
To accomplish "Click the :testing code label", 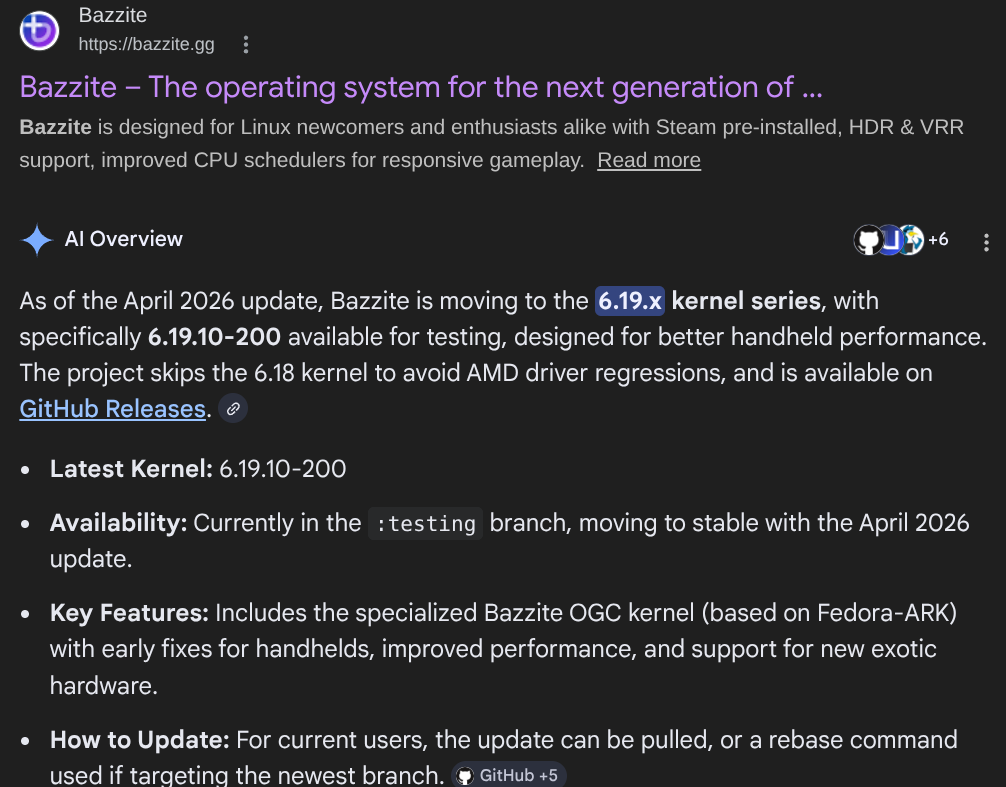I will tap(425, 523).
